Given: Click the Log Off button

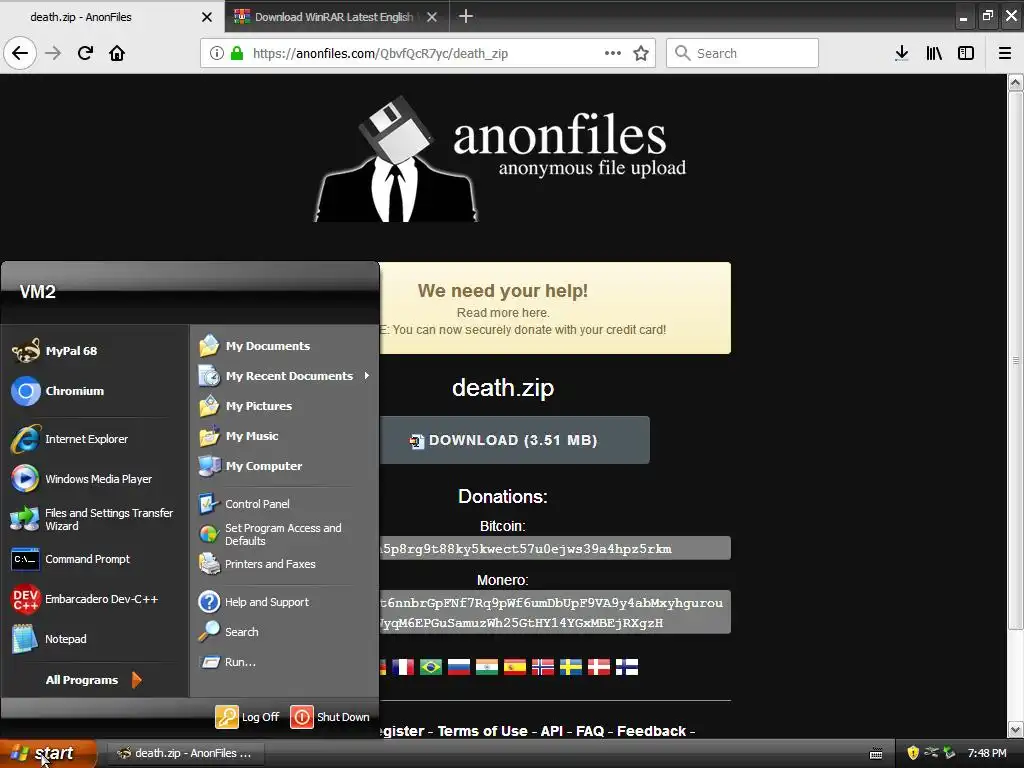Looking at the screenshot, I should pyautogui.click(x=248, y=716).
